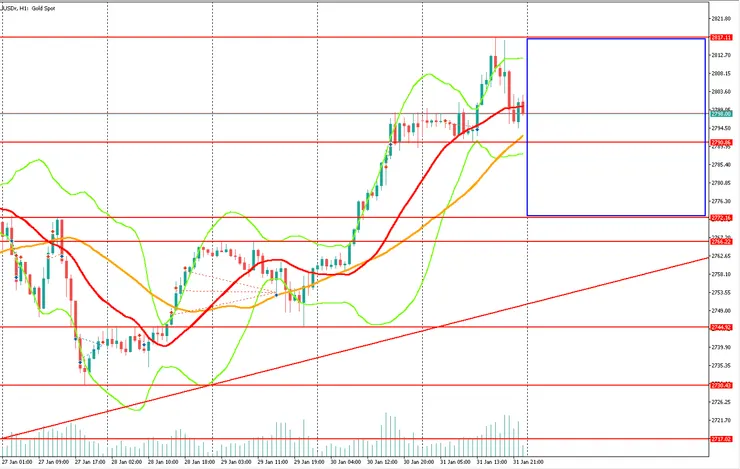Select the red 2730.43 support level tag
Image resolution: width=740 pixels, height=469 pixels.
point(721,385)
